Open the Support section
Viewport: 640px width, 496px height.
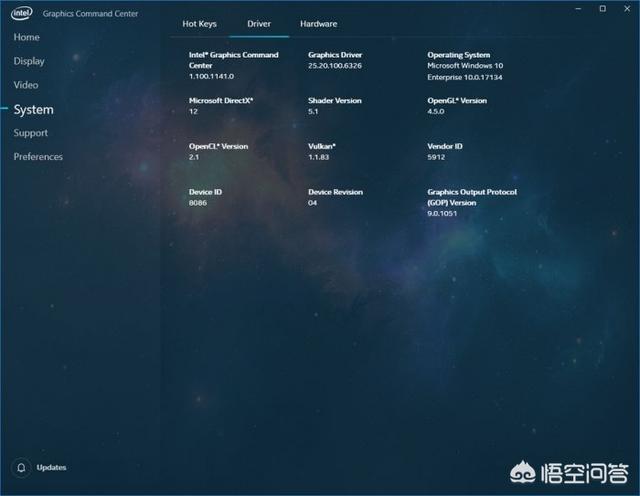(31, 133)
